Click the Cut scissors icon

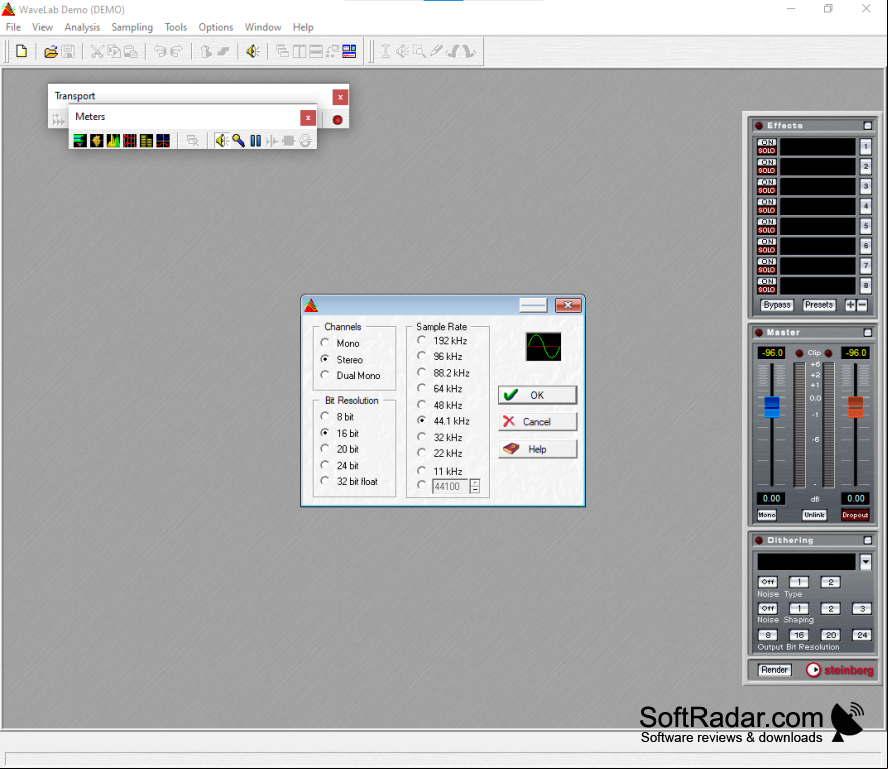(x=97, y=52)
